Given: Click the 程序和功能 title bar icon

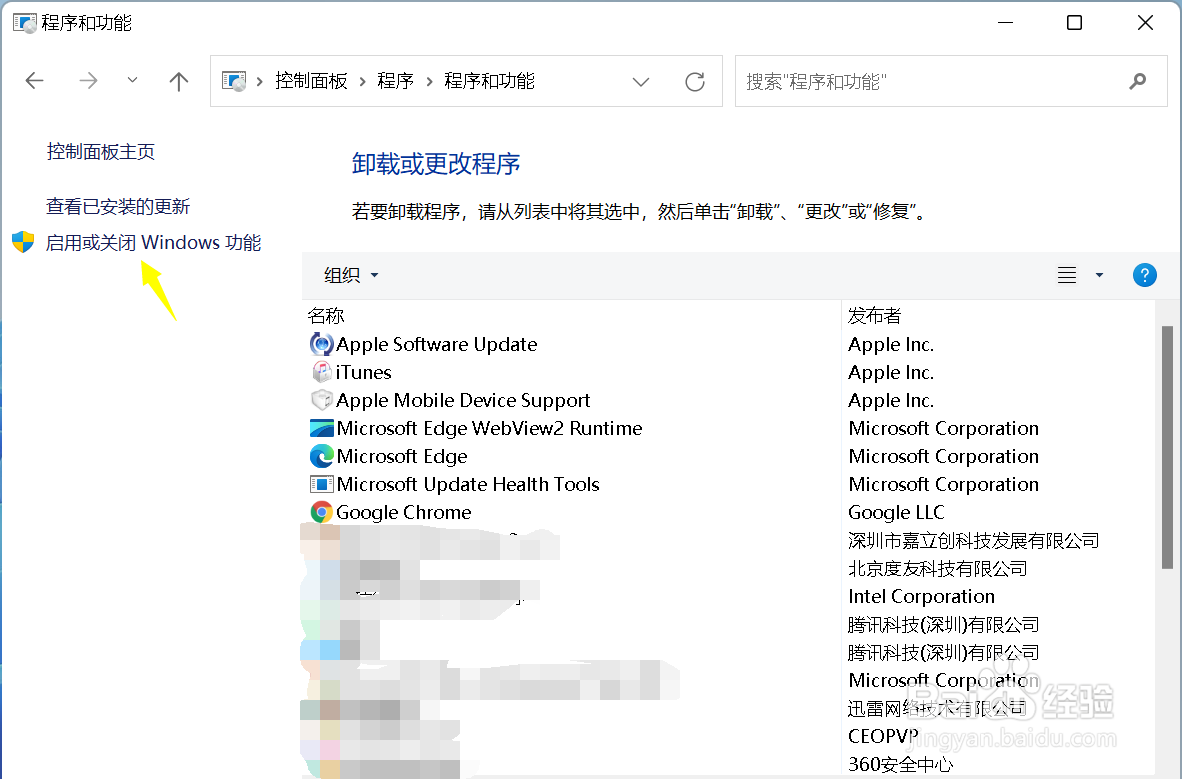Looking at the screenshot, I should point(25,23).
